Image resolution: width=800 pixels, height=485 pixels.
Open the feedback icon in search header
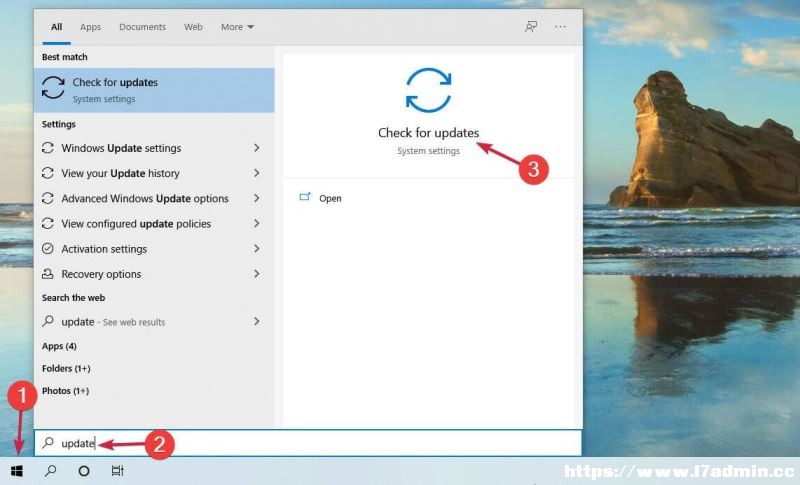point(531,27)
